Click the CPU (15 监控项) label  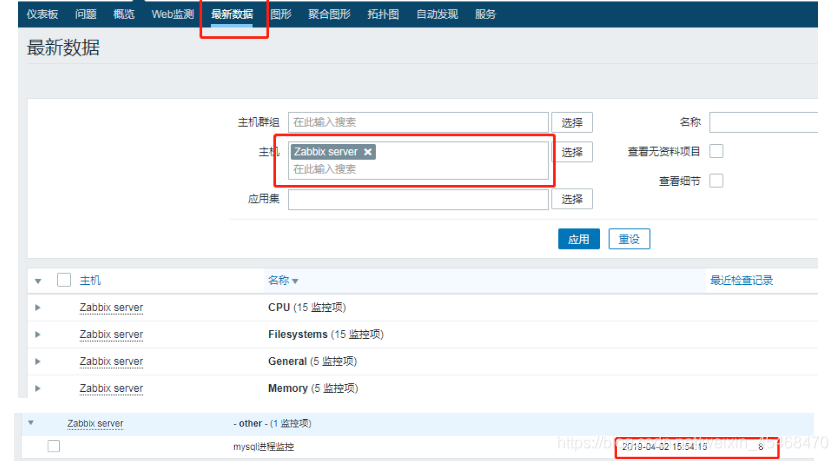point(307,308)
